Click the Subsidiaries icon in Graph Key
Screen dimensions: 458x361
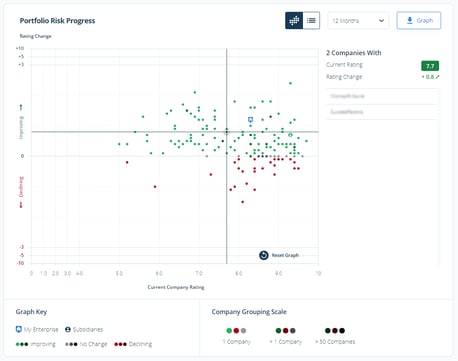(68, 329)
